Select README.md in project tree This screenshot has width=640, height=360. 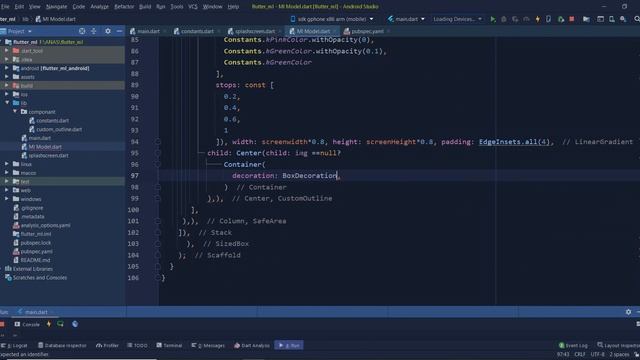coord(35,260)
